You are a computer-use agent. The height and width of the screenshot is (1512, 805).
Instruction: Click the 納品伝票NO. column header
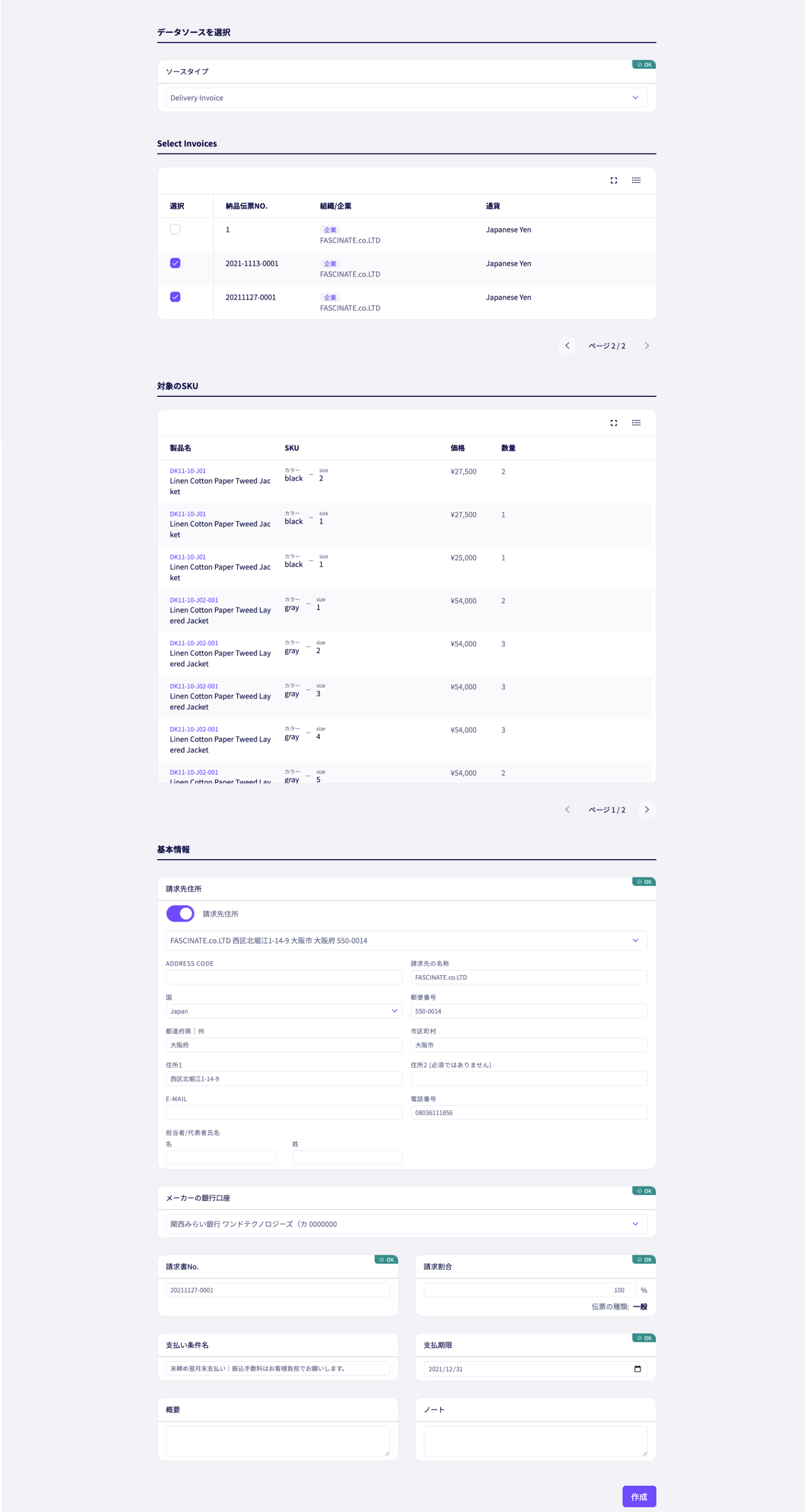[246, 206]
